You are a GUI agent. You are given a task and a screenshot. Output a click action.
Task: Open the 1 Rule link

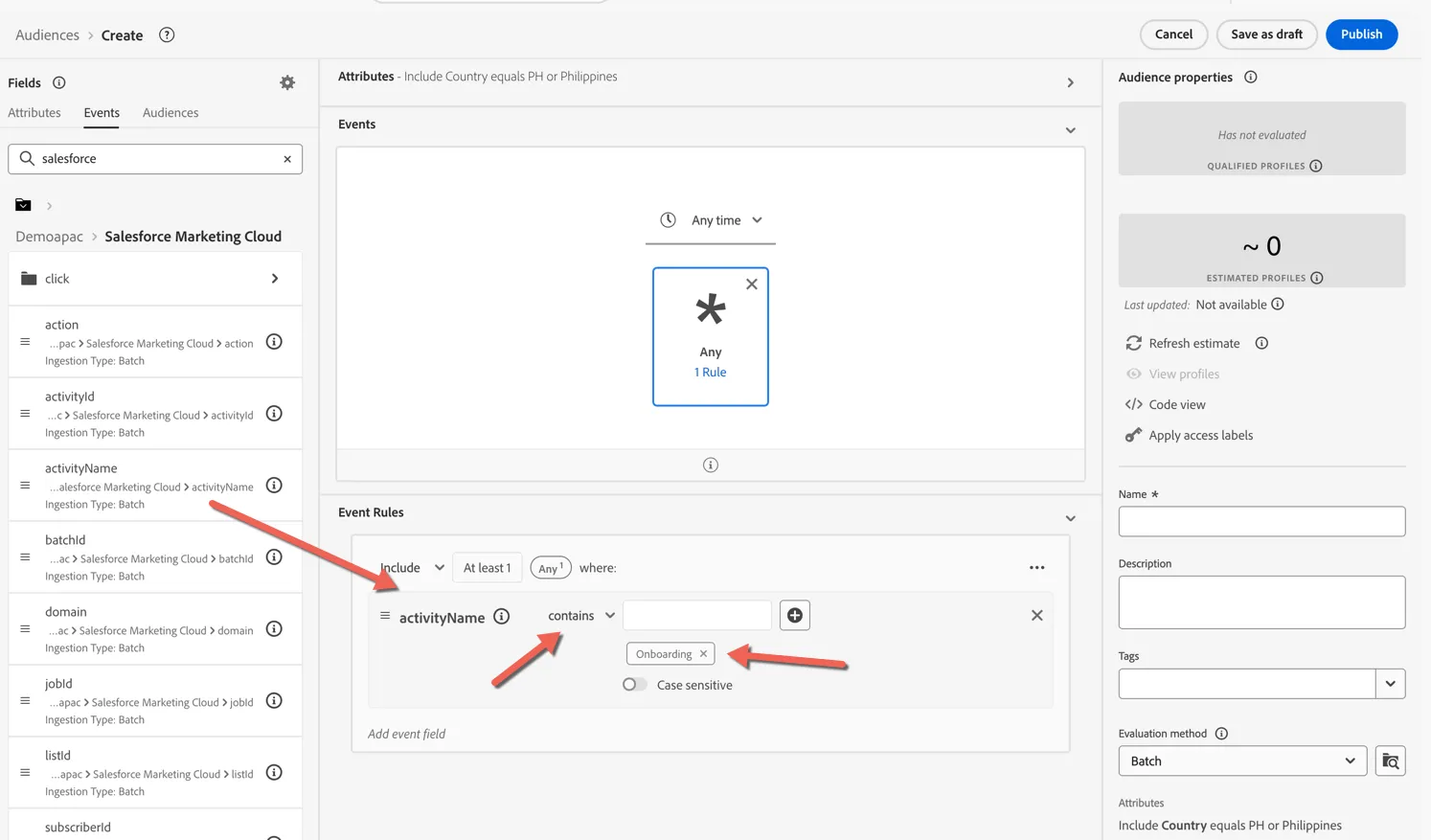(711, 373)
